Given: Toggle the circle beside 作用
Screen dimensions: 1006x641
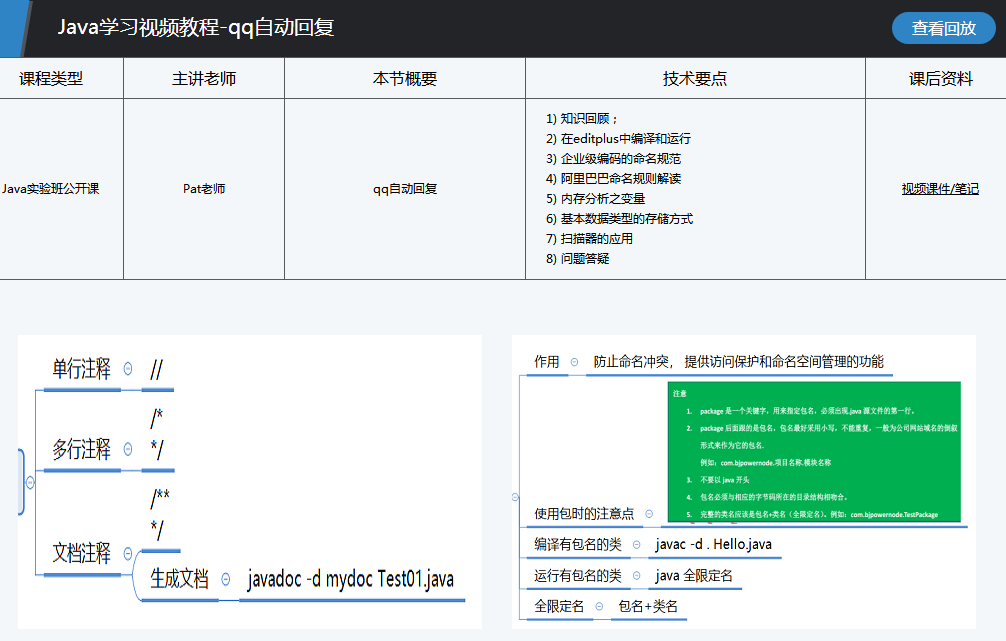Looking at the screenshot, I should tap(574, 362).
